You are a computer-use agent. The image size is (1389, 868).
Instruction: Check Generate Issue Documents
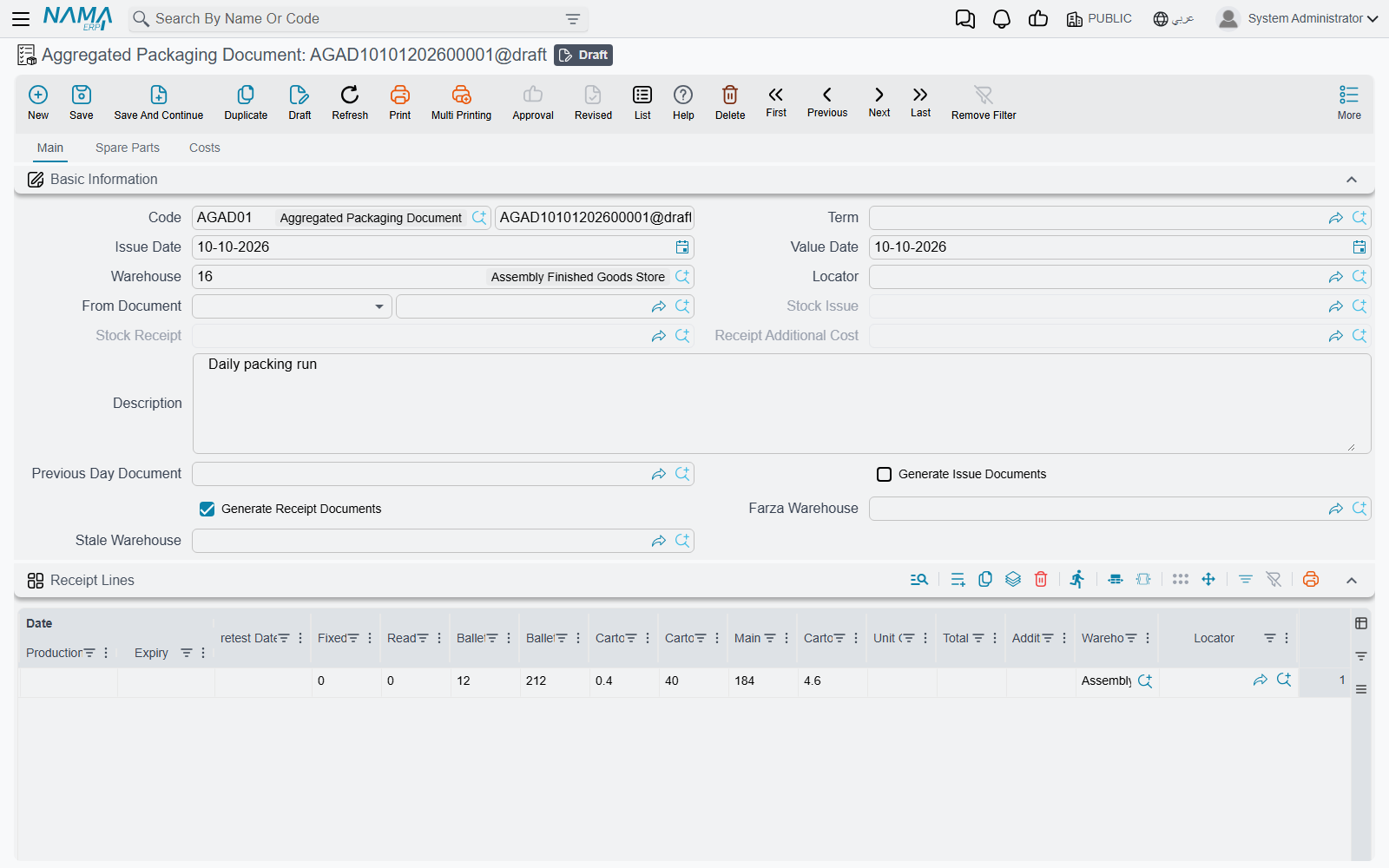point(884,474)
